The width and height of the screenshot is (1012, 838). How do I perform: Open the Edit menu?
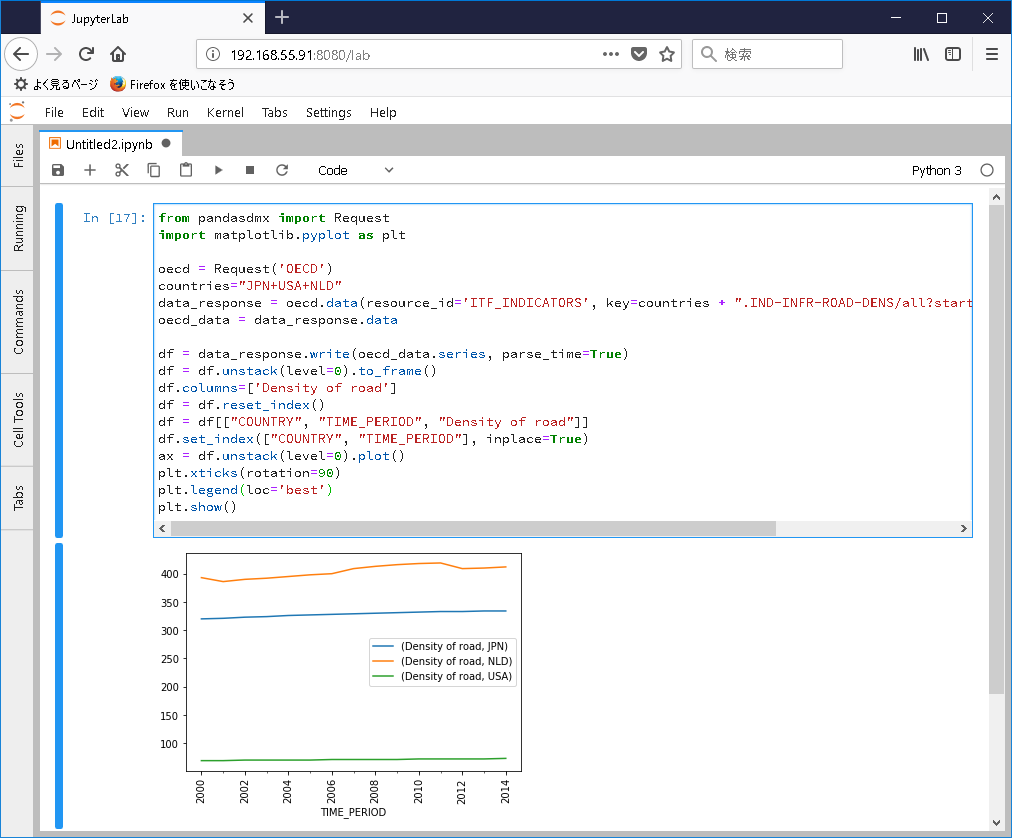[x=93, y=112]
